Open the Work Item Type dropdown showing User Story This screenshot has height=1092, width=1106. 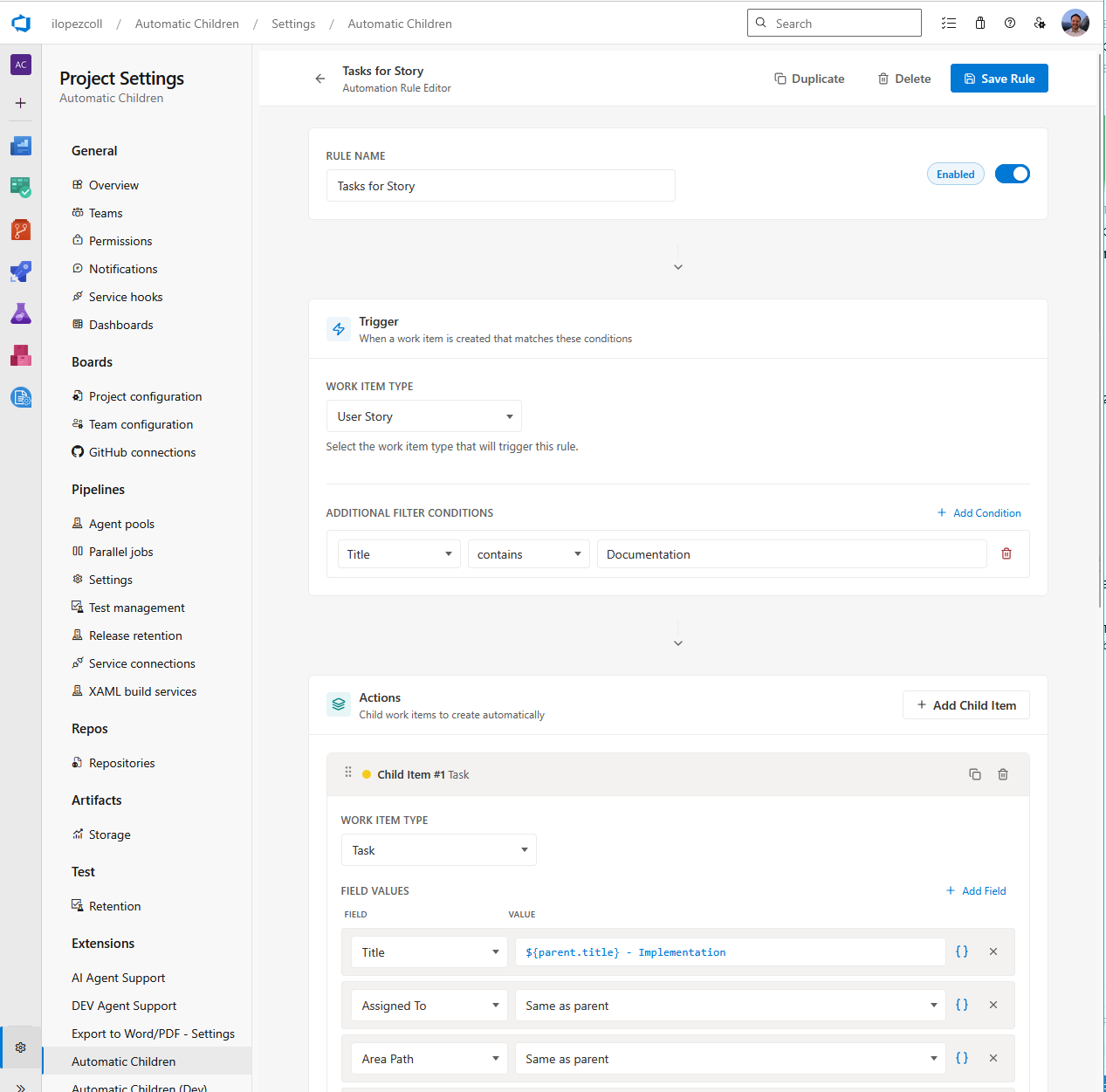[x=422, y=416]
